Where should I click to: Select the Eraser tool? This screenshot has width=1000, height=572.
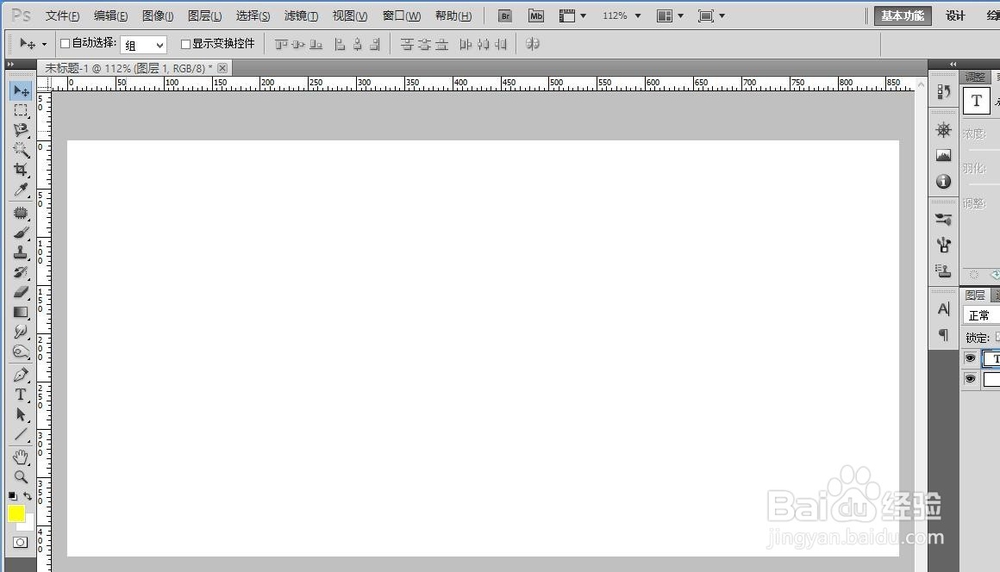coord(21,292)
